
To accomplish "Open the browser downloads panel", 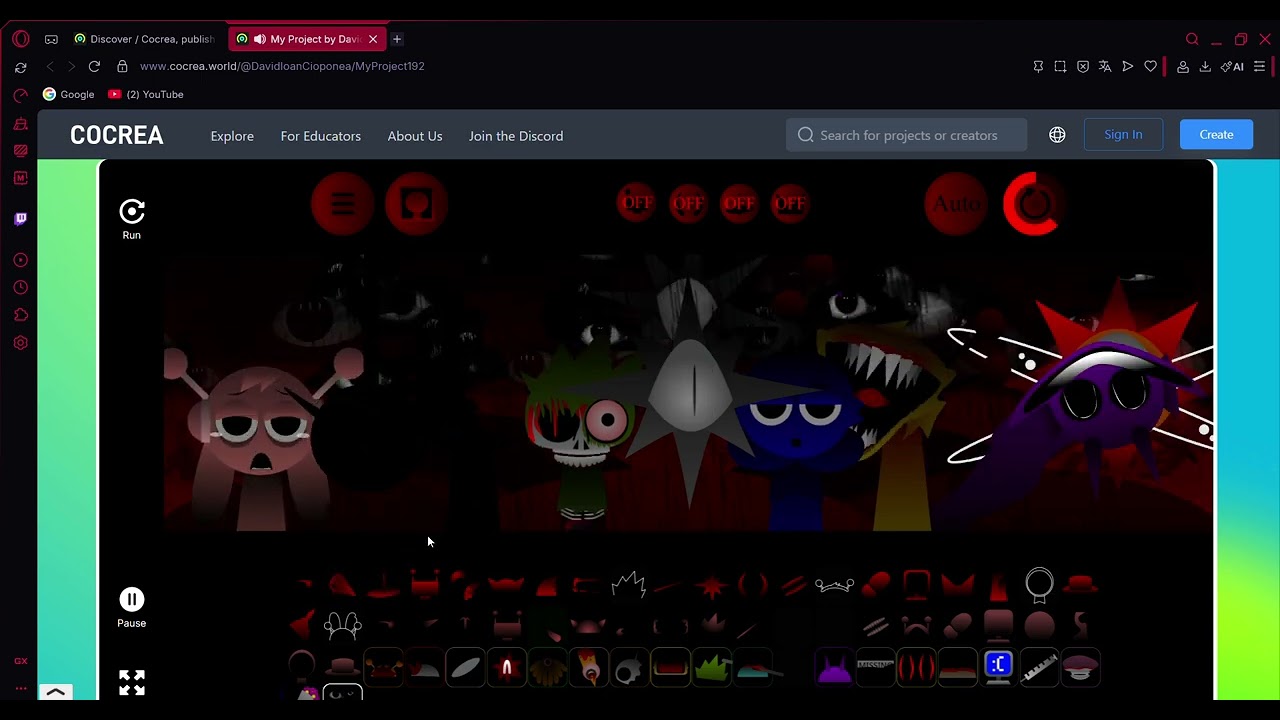I will (x=1205, y=66).
